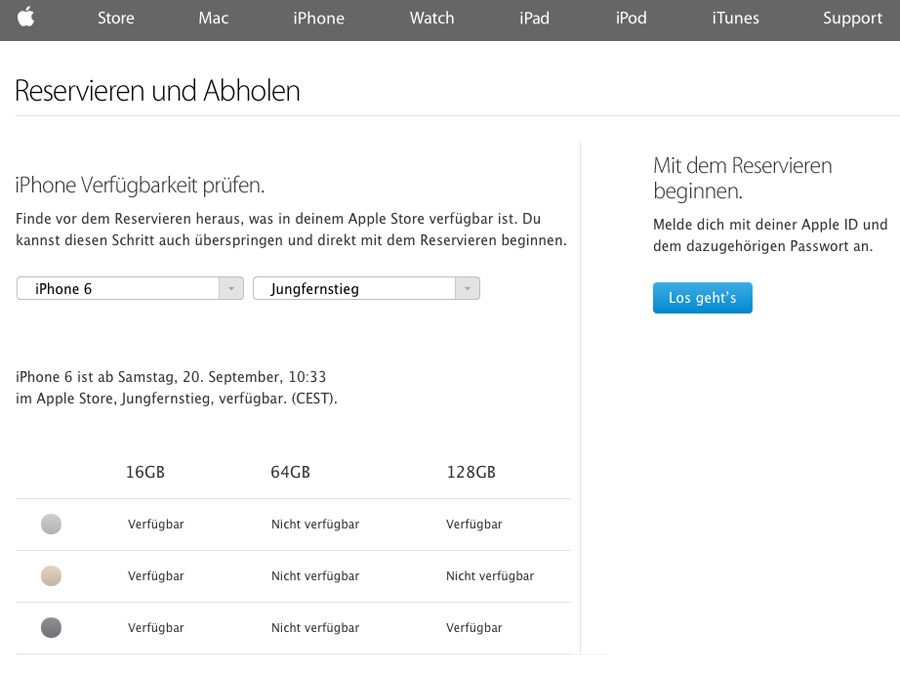This screenshot has width=900, height=674.
Task: Click space gray 128GB Verfügbar cell
Action: pos(474,627)
